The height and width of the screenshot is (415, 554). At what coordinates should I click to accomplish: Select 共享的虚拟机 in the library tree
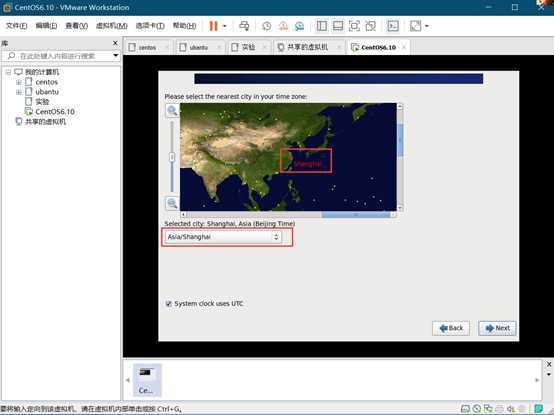pyautogui.click(x=45, y=121)
